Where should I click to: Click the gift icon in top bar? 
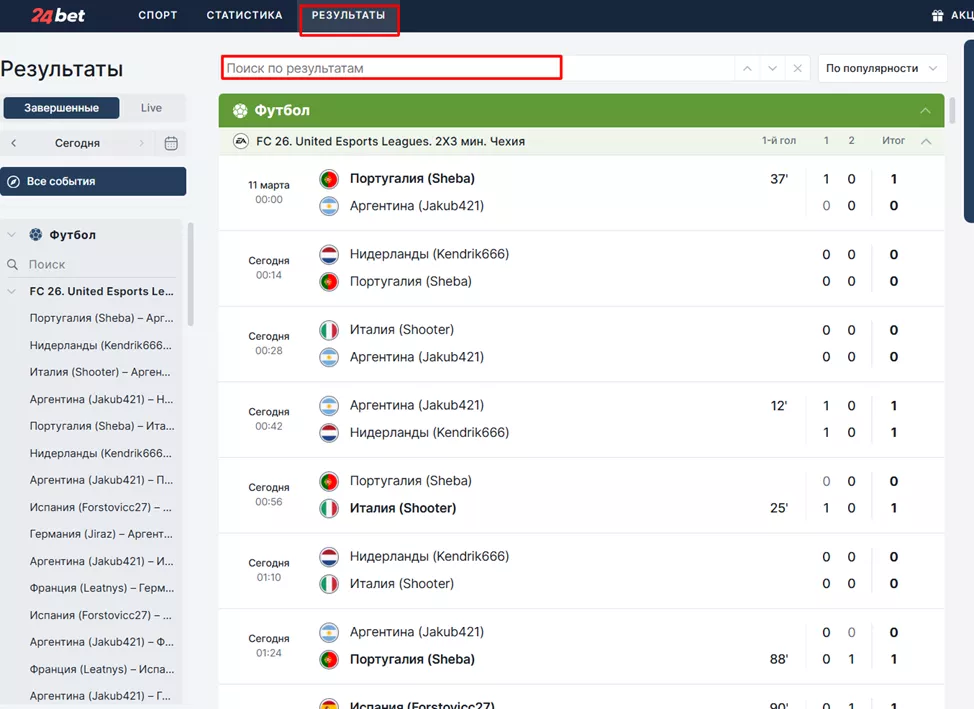point(937,16)
